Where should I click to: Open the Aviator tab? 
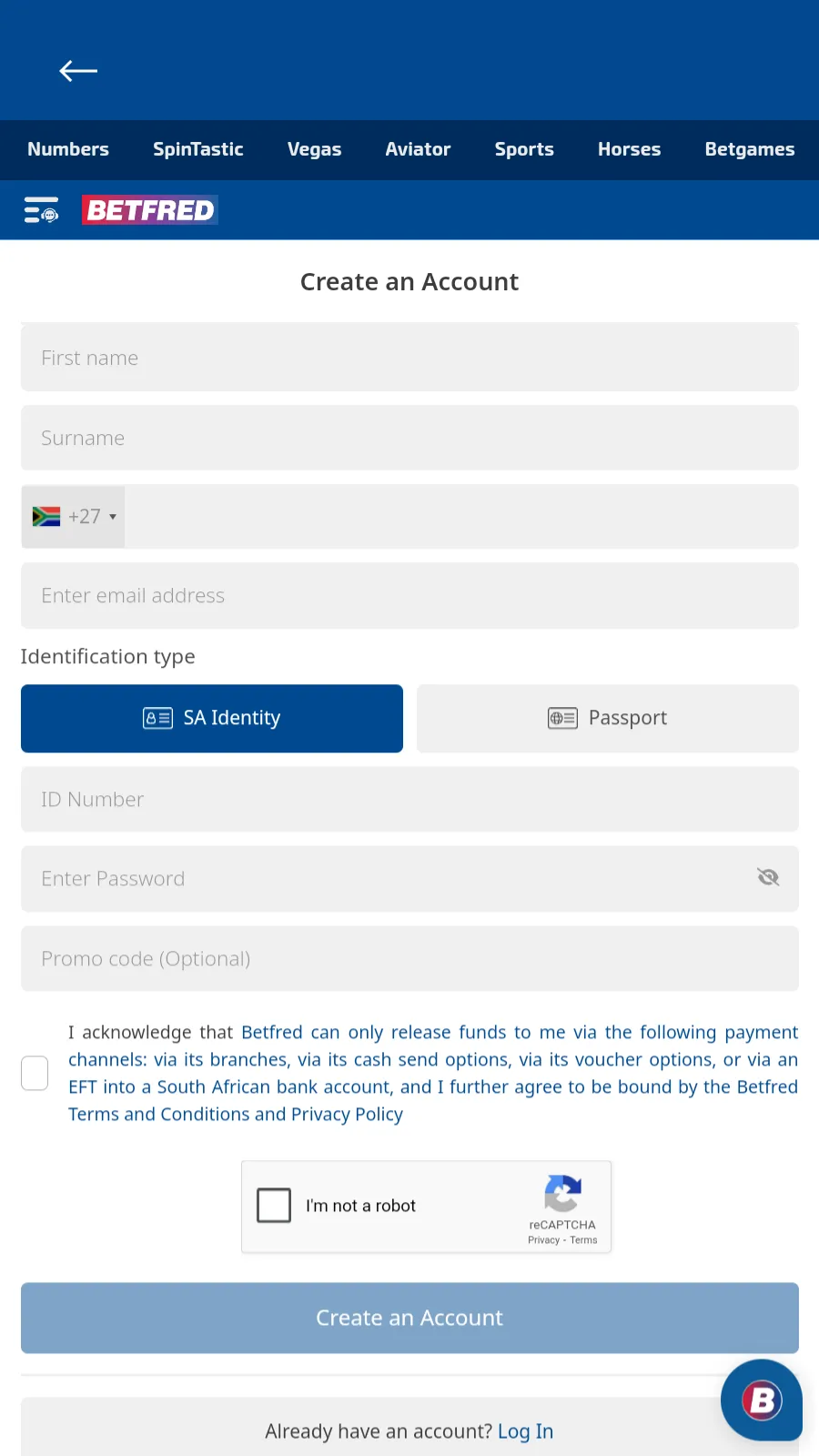tap(418, 149)
